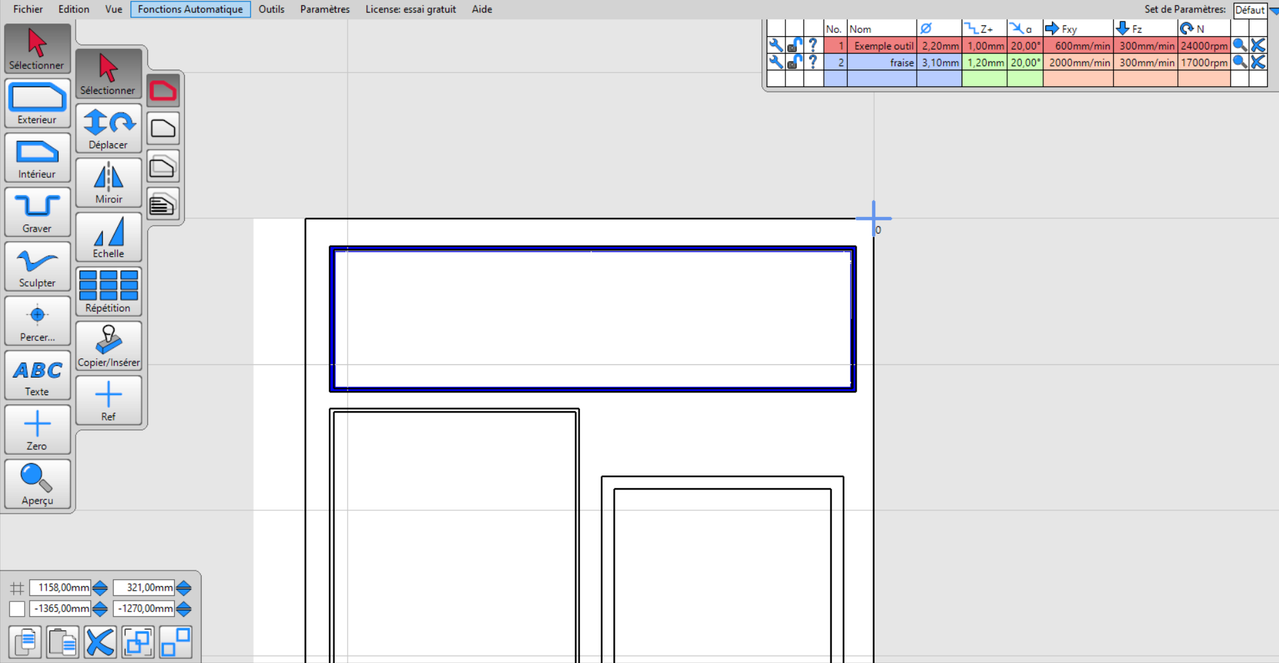
Task: Click the 'Exemple outil' name cell
Action: click(882, 46)
